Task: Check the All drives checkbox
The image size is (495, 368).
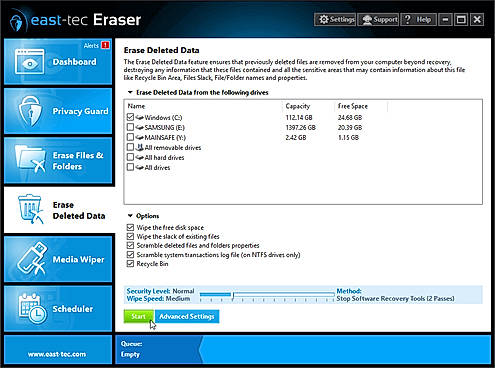Action: tap(130, 167)
